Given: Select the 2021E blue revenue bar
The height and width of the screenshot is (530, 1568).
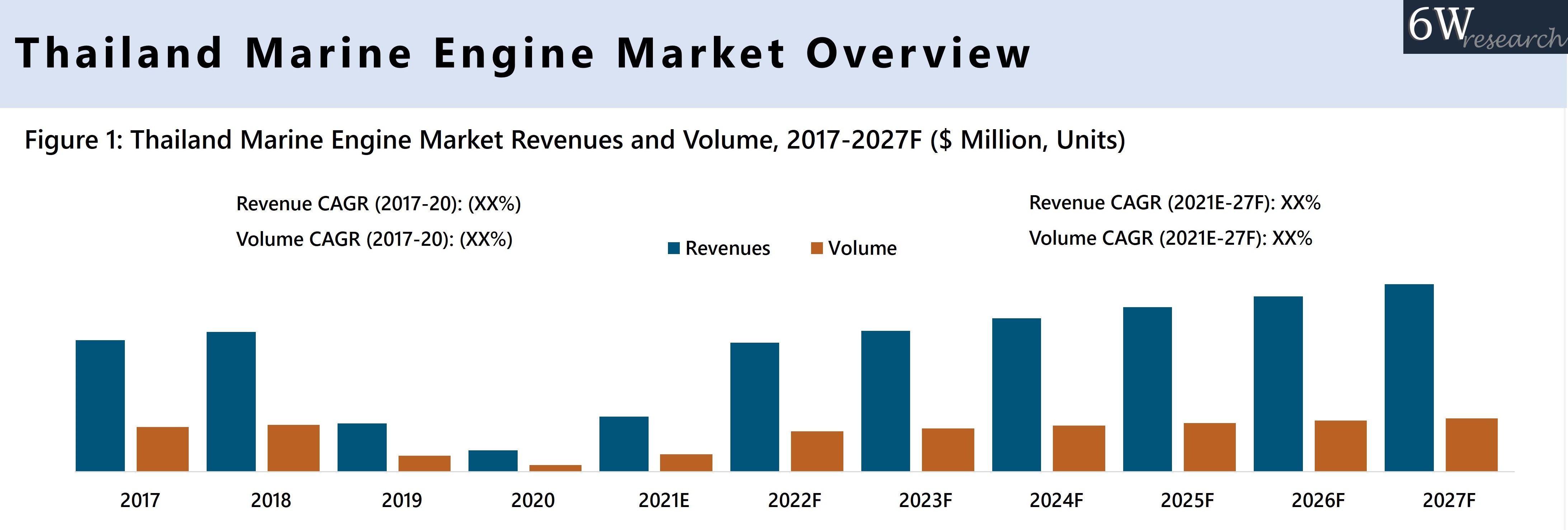Looking at the screenshot, I should [624, 444].
